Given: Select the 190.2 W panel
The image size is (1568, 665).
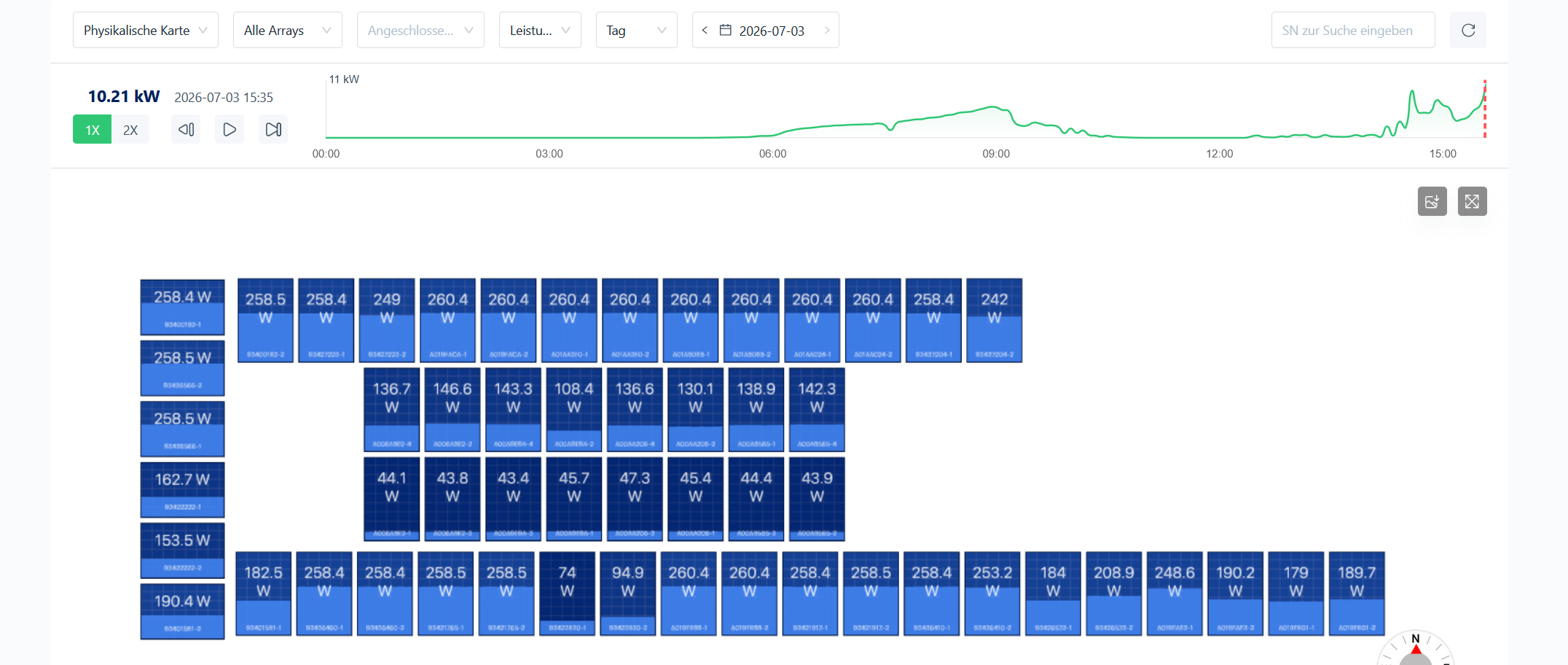Looking at the screenshot, I should [x=1235, y=594].
